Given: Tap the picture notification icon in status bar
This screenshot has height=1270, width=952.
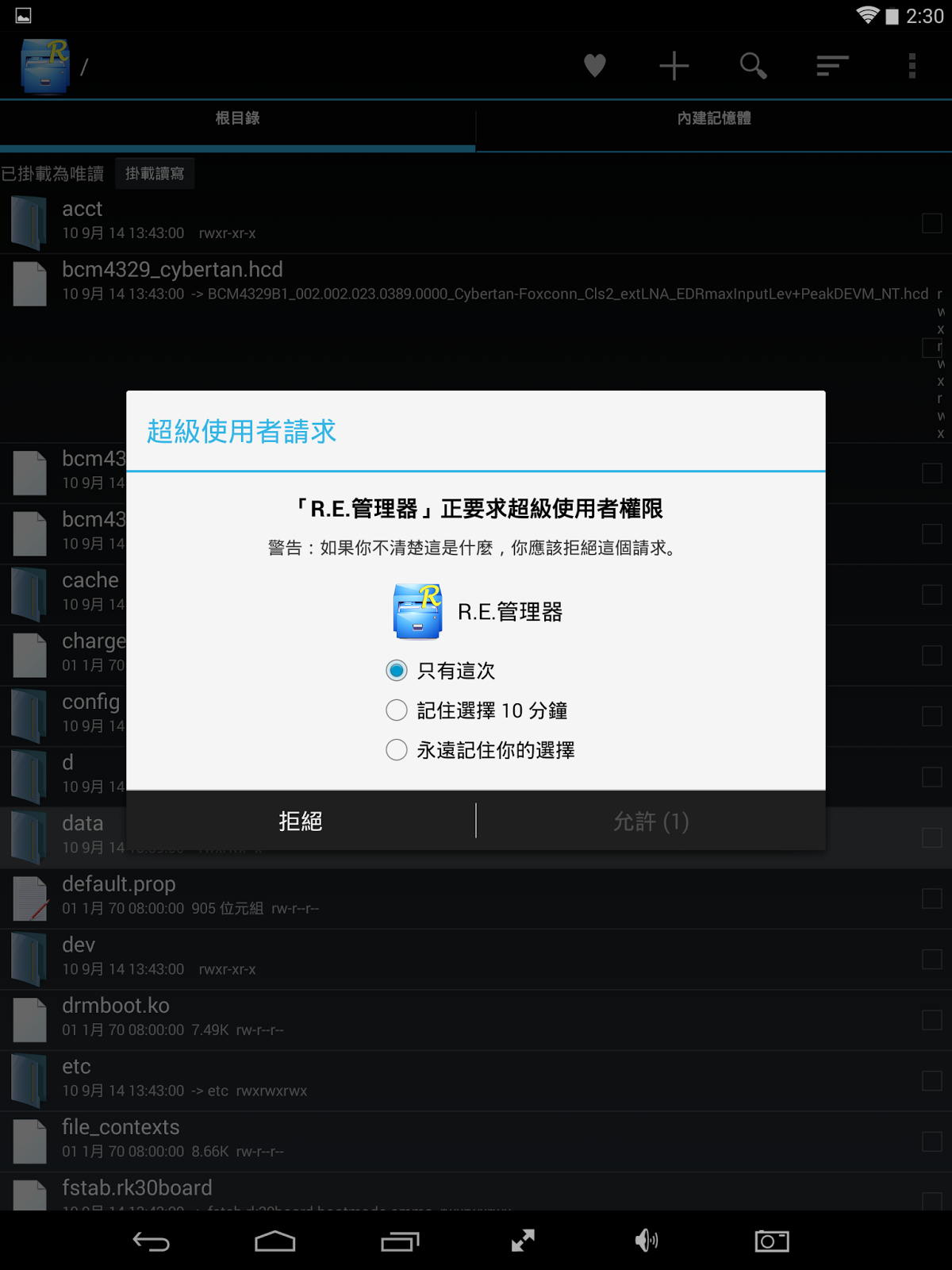Looking at the screenshot, I should 23,15.
